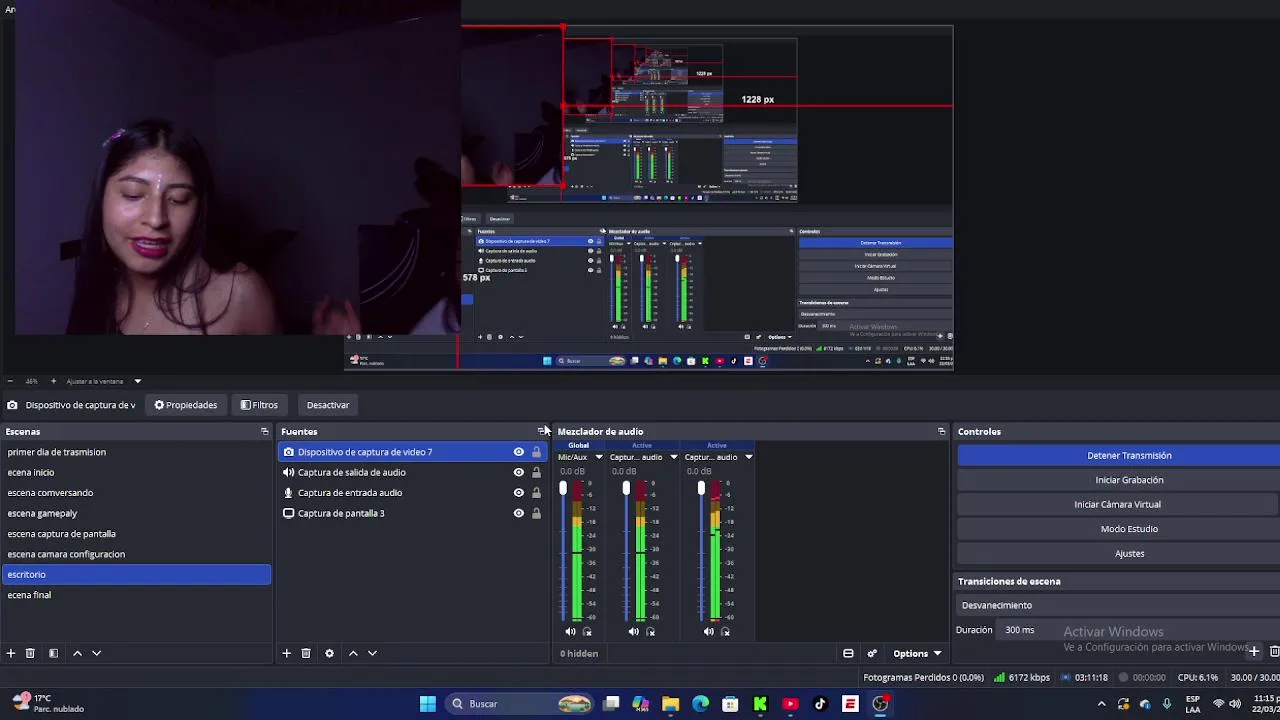
Task: Open File Explorer from the taskbar
Action: (x=670, y=704)
